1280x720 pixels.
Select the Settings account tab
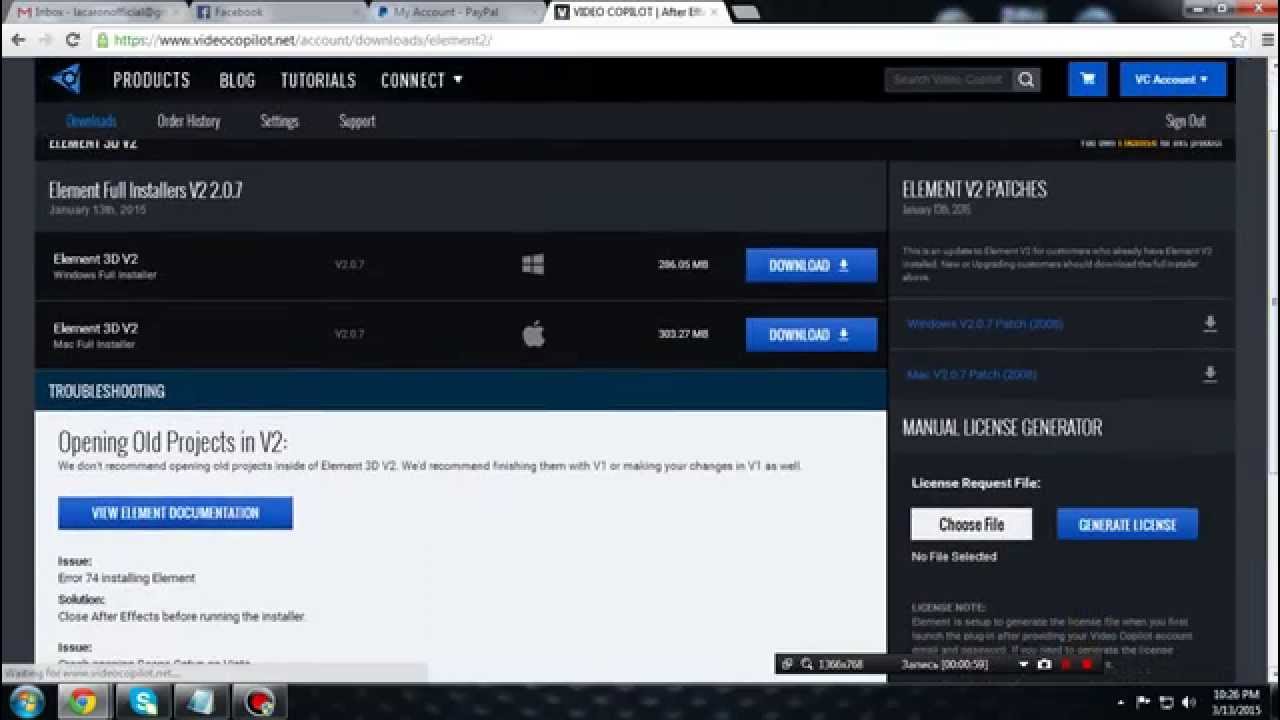pyautogui.click(x=279, y=121)
